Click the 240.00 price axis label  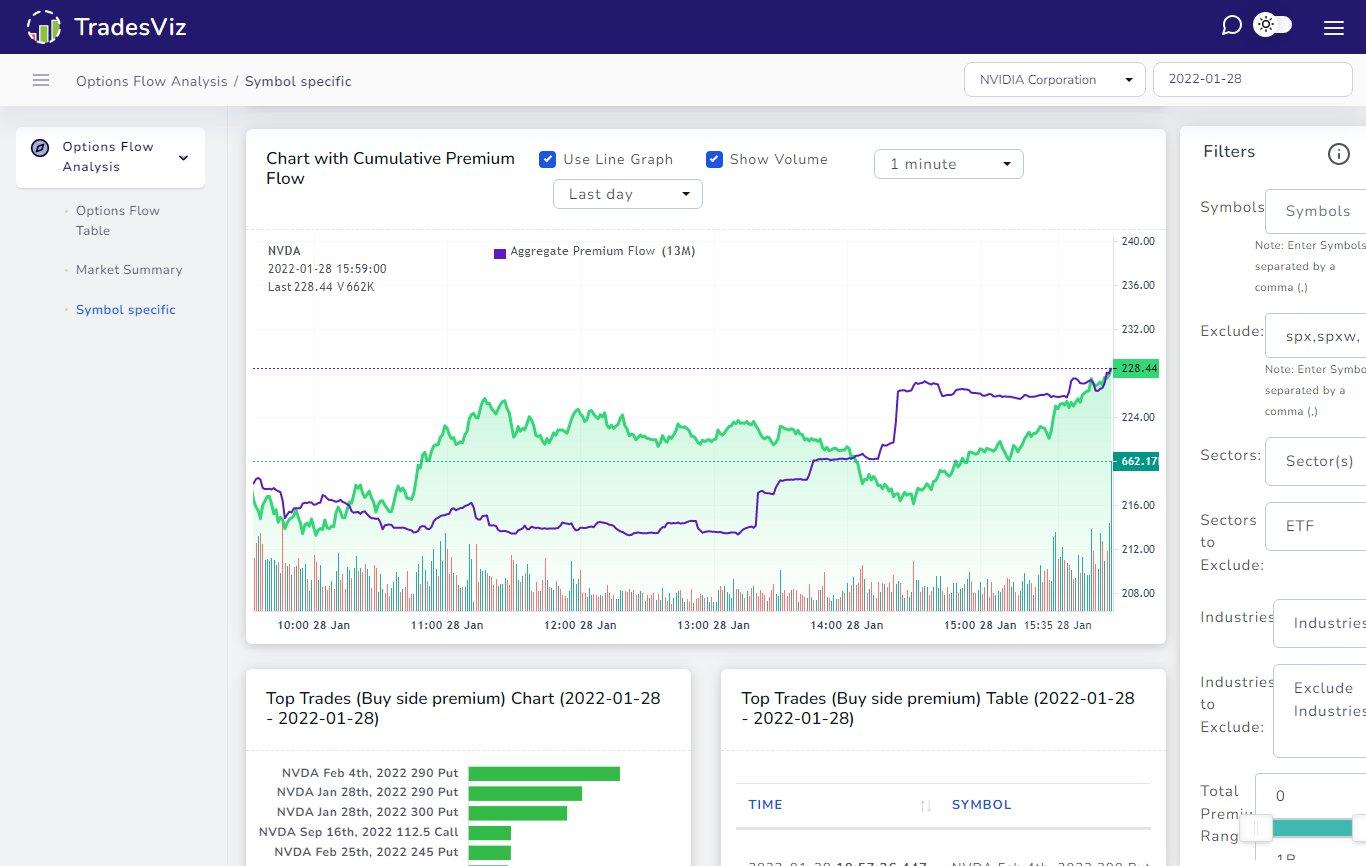pyautogui.click(x=1138, y=241)
